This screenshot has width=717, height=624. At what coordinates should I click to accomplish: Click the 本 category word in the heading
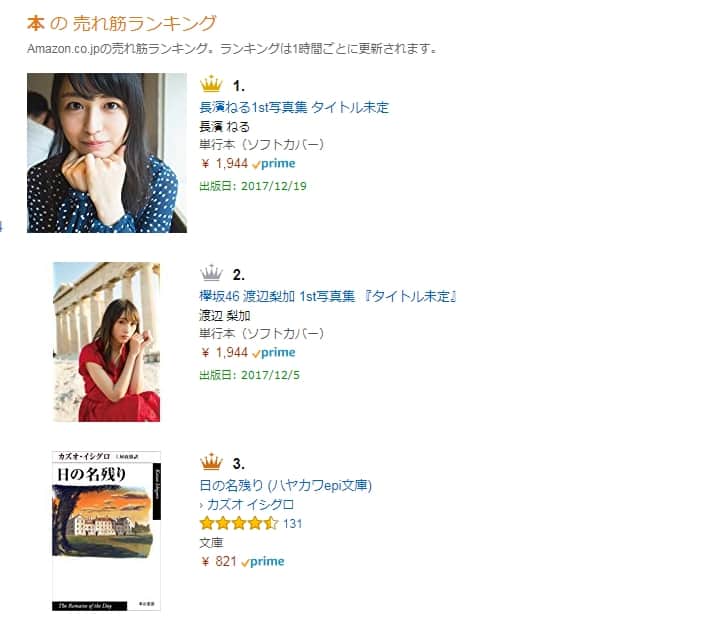point(36,23)
